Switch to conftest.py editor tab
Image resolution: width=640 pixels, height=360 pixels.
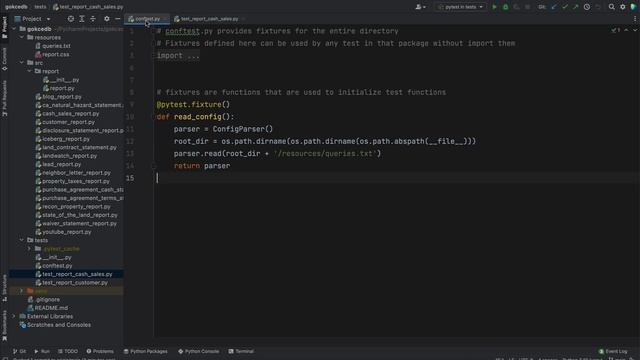[147, 19]
